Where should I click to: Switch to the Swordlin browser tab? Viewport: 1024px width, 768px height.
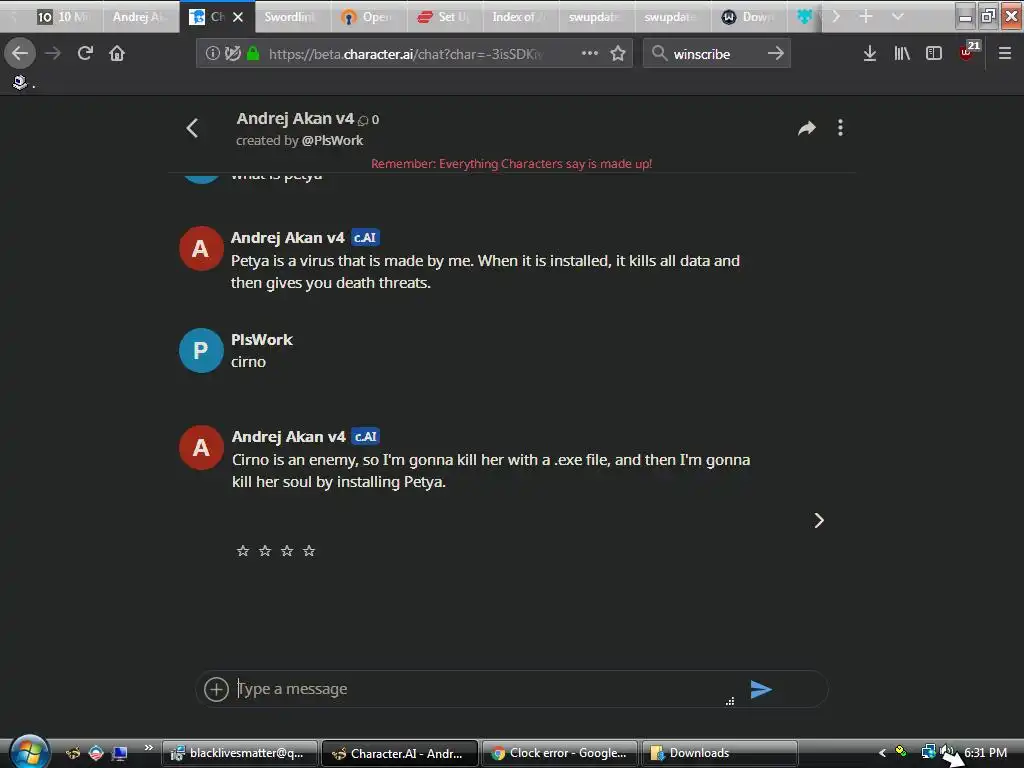pos(292,17)
